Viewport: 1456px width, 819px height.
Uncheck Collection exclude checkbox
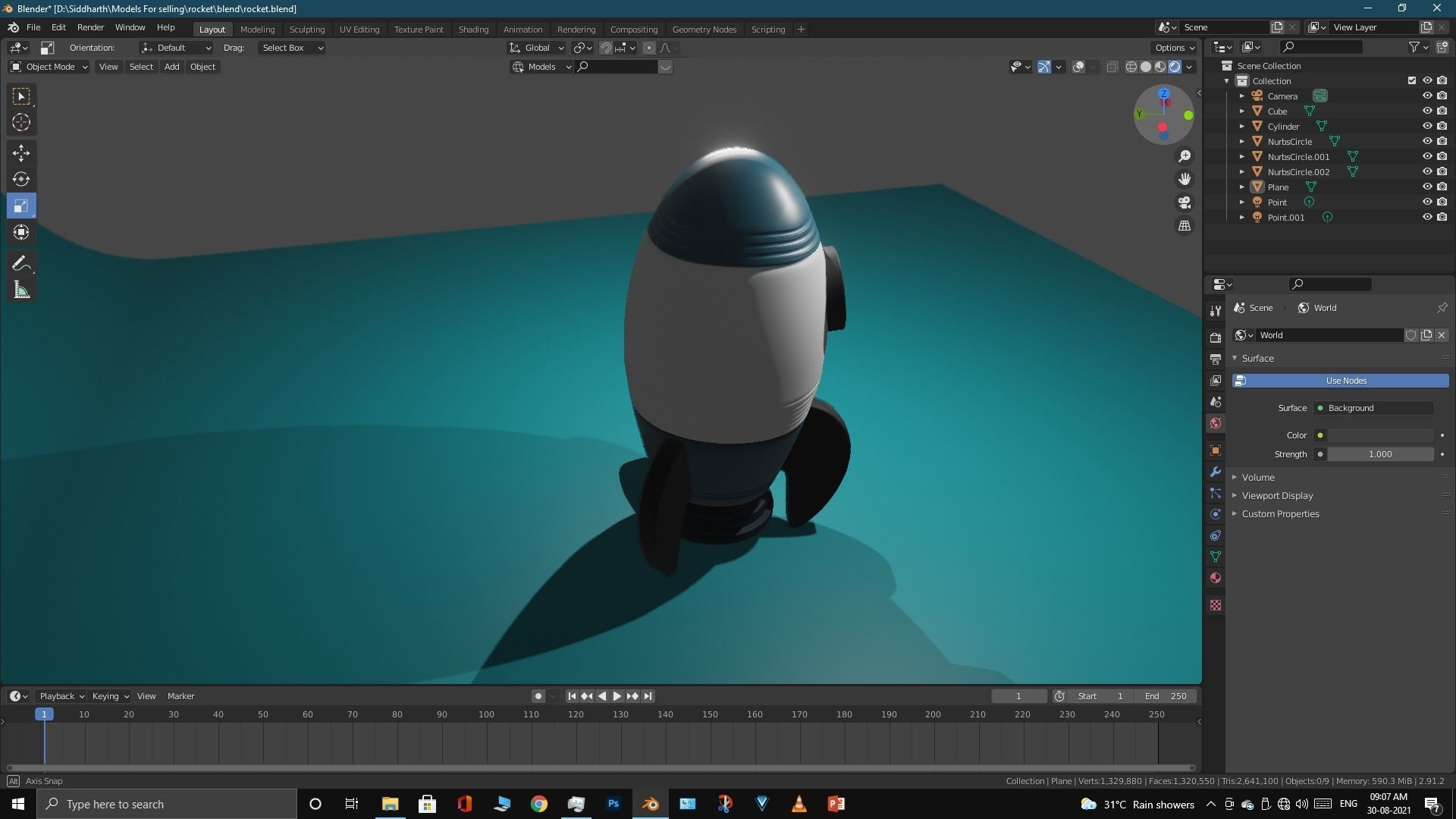1411,80
